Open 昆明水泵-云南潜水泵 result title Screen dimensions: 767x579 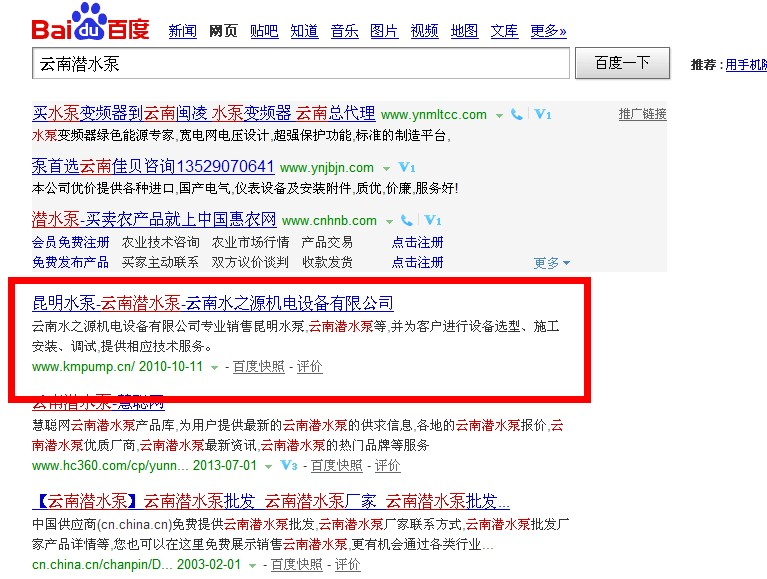pos(213,303)
